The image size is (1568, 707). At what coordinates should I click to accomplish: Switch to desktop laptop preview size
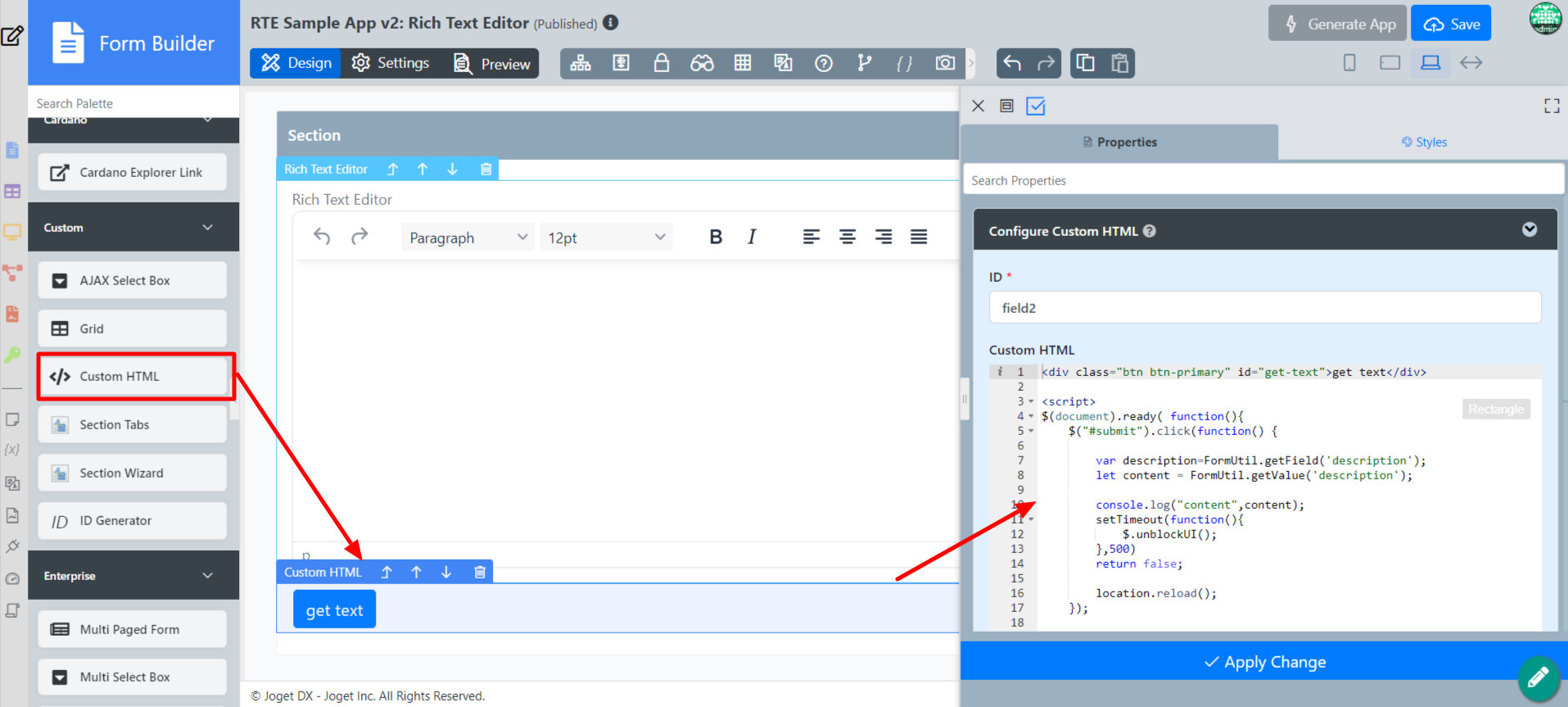coord(1430,63)
